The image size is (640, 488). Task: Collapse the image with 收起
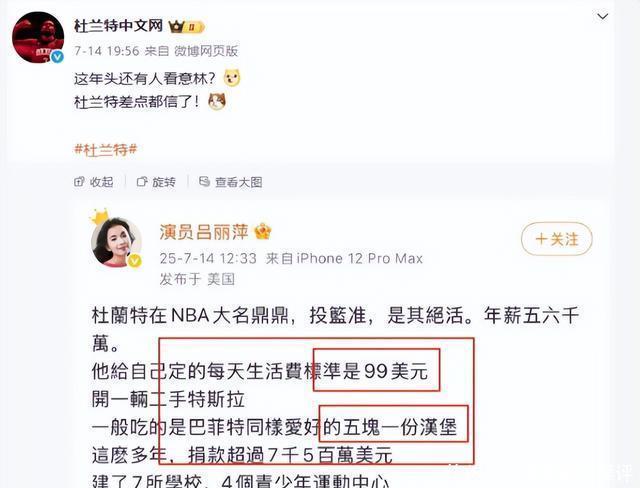[94, 182]
